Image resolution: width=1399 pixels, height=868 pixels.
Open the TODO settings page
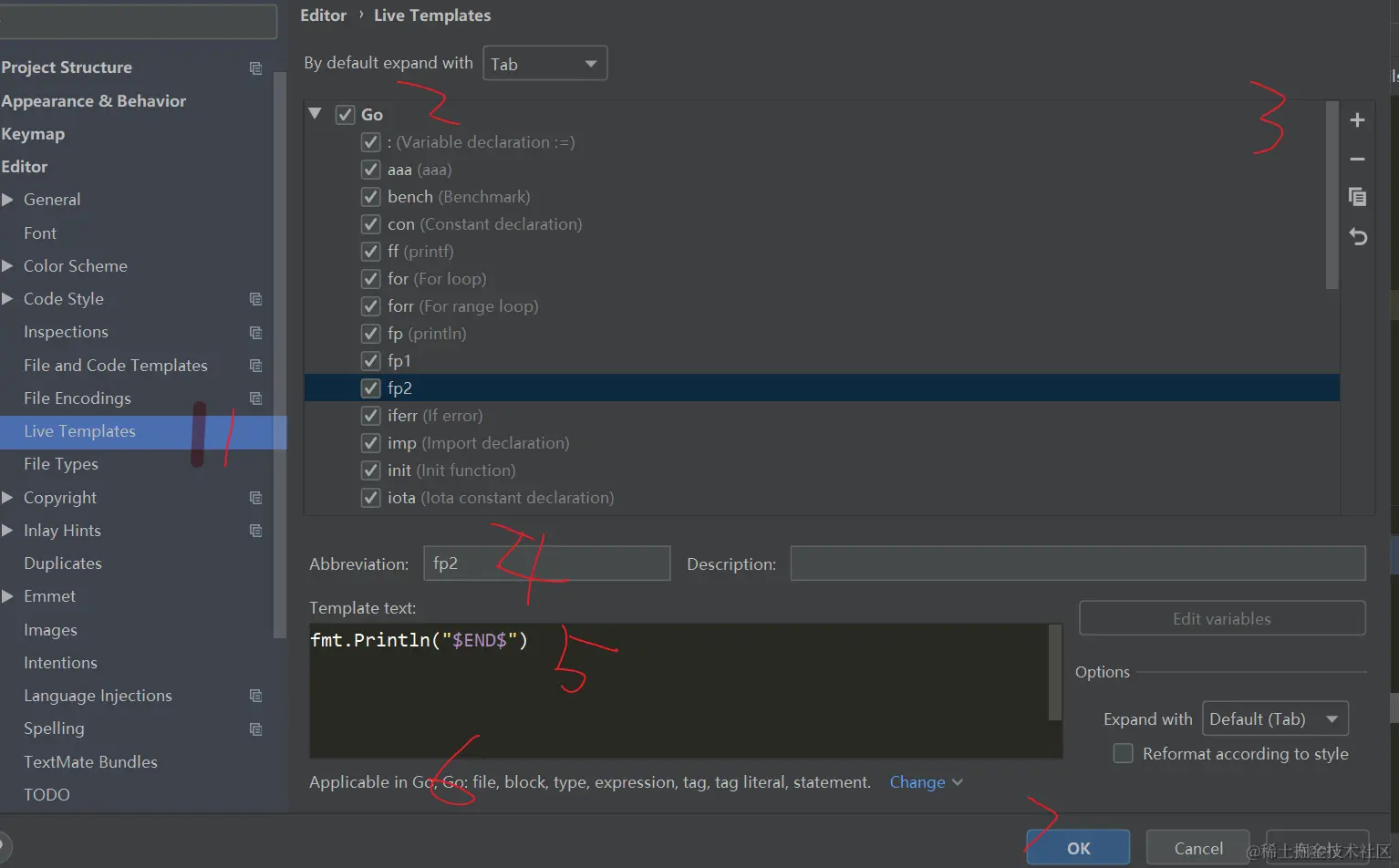coord(47,795)
